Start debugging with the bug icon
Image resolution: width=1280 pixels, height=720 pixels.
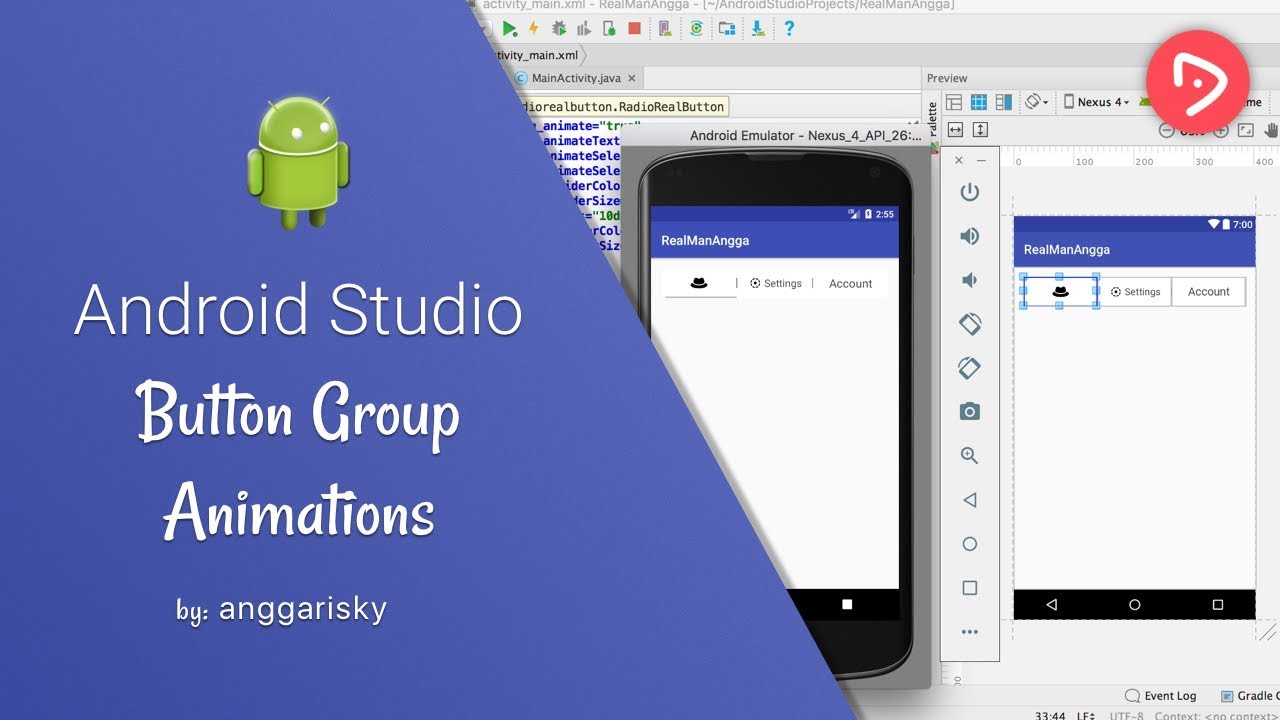(560, 28)
